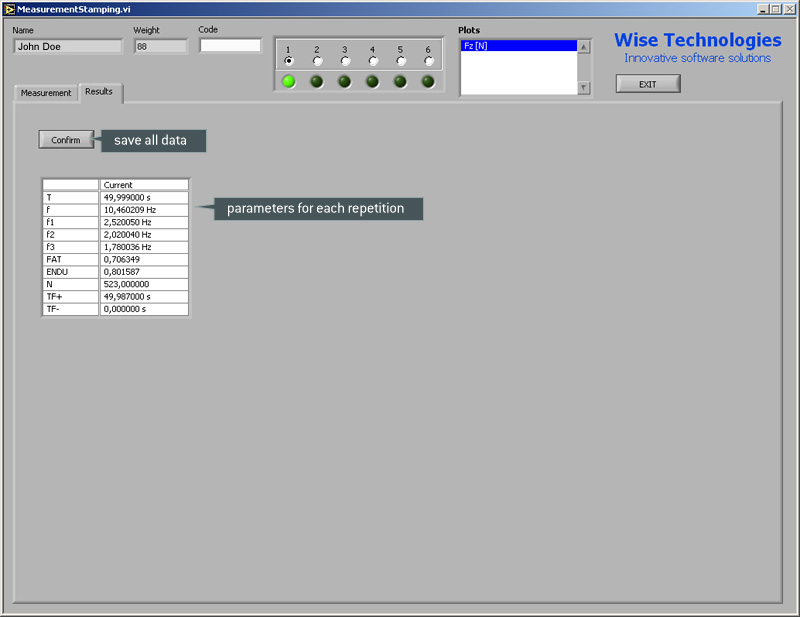Click the f3 value 1,780036 Hz
The width and height of the screenshot is (800, 617).
pyautogui.click(x=144, y=247)
